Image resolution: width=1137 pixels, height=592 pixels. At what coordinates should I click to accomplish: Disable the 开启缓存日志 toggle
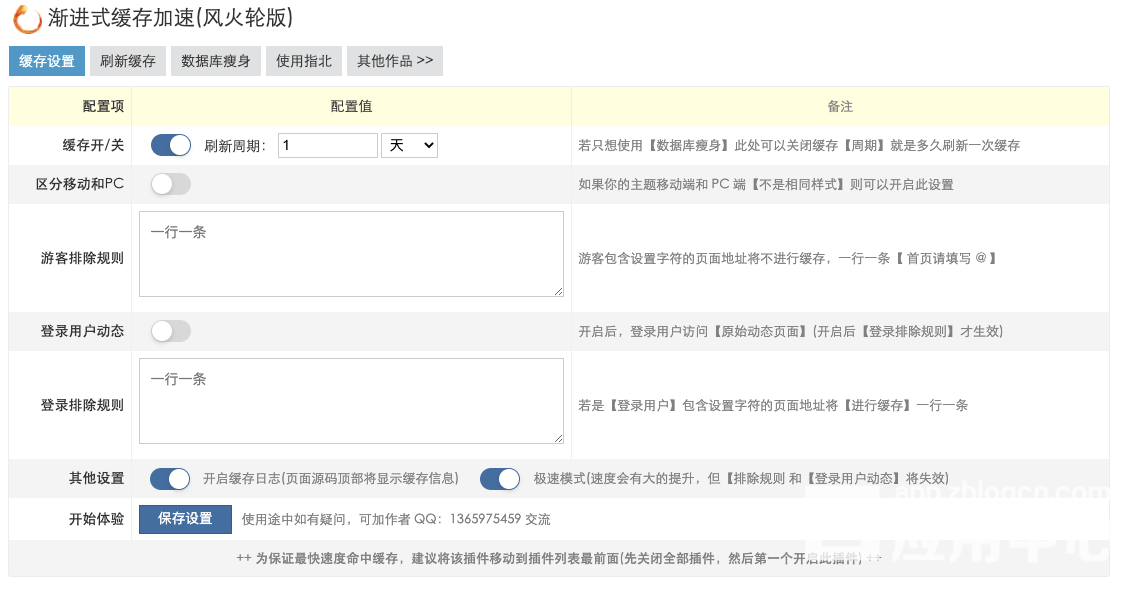click(x=171, y=479)
